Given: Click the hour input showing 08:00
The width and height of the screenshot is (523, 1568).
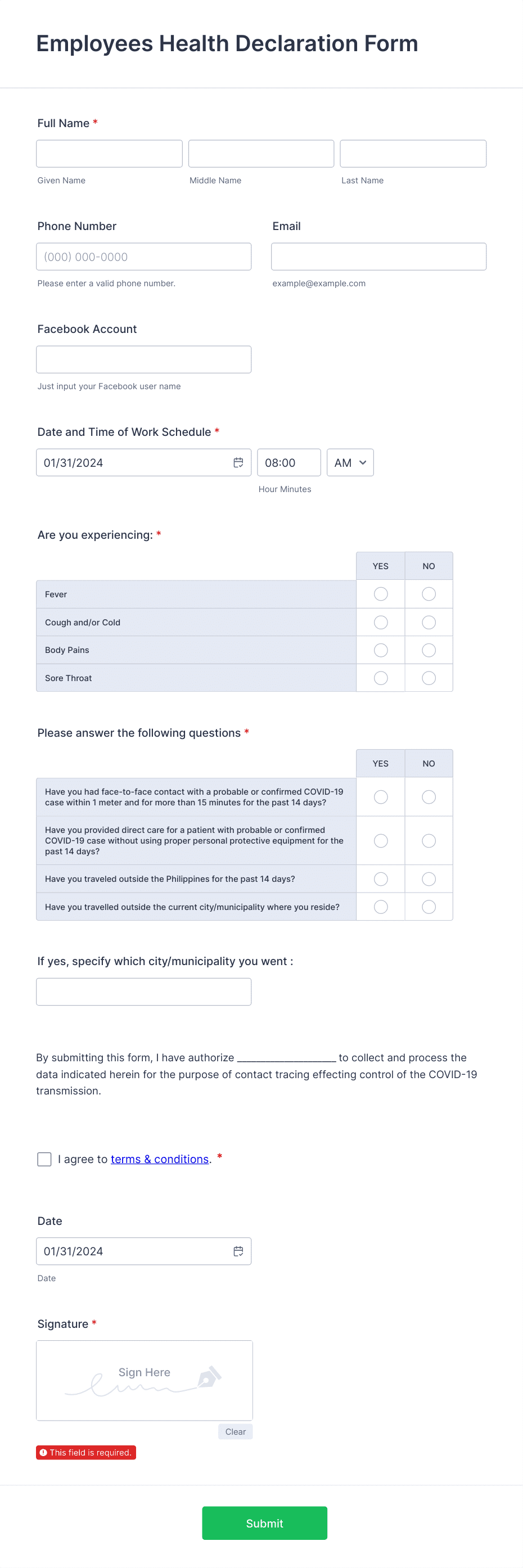Looking at the screenshot, I should [288, 462].
